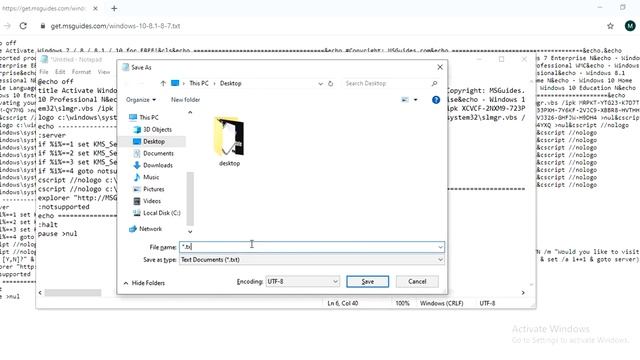Click the browser forward arrow
Image resolution: width=640 pixels, height=360 pixels.
[7, 26]
